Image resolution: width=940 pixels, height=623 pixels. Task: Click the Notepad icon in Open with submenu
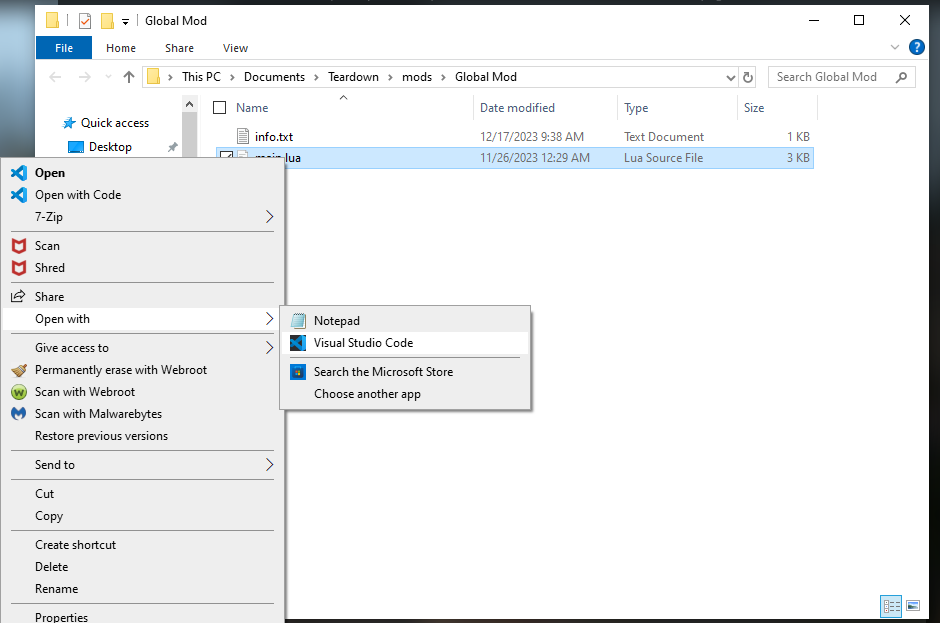pyautogui.click(x=297, y=321)
